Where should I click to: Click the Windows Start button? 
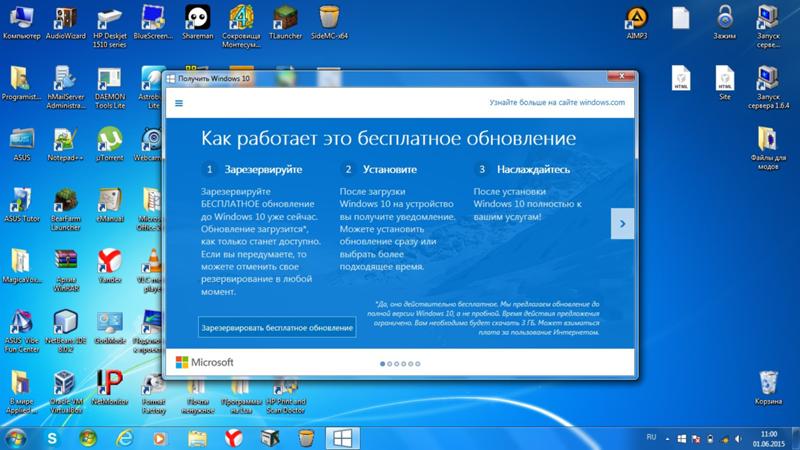[x=15, y=438]
